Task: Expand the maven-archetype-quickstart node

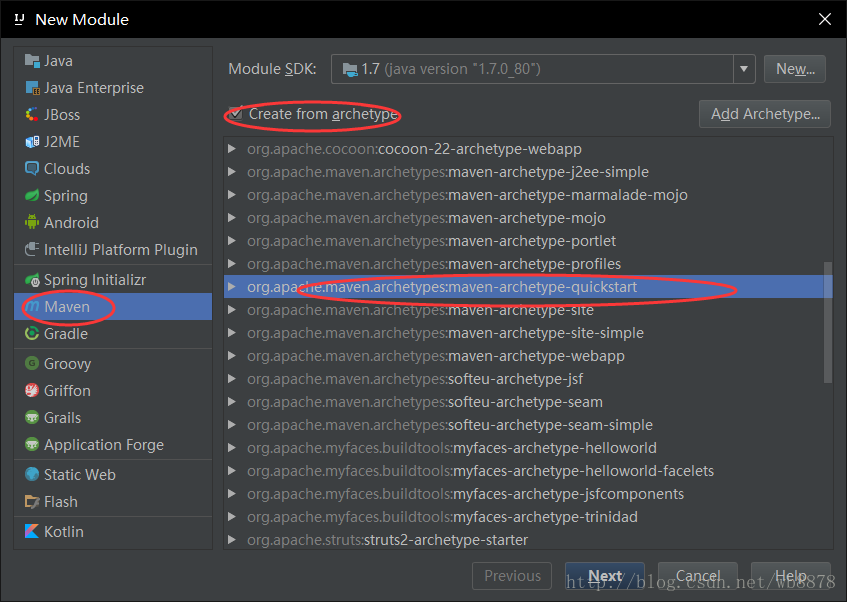Action: click(232, 286)
